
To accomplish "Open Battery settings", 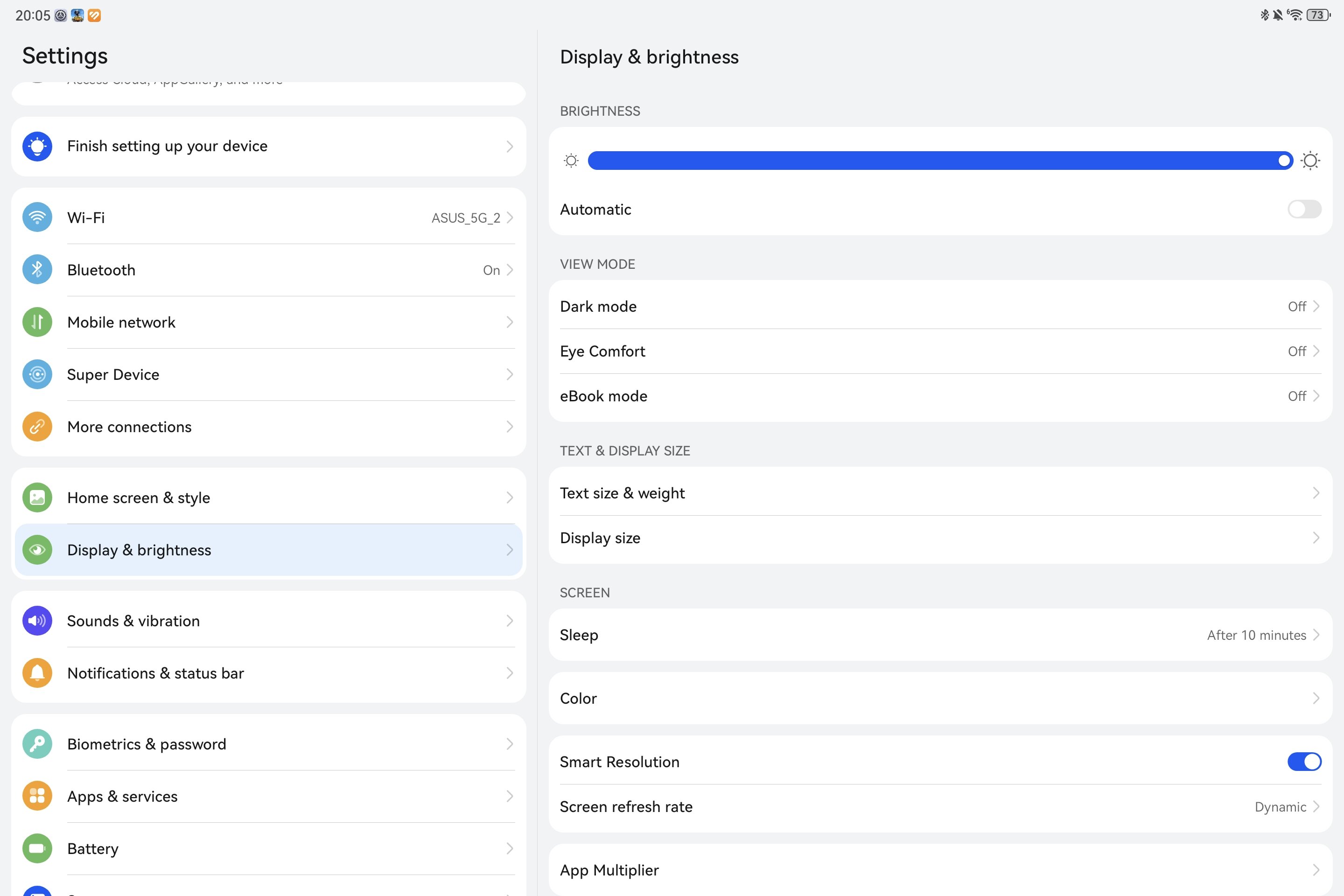I will [269, 848].
